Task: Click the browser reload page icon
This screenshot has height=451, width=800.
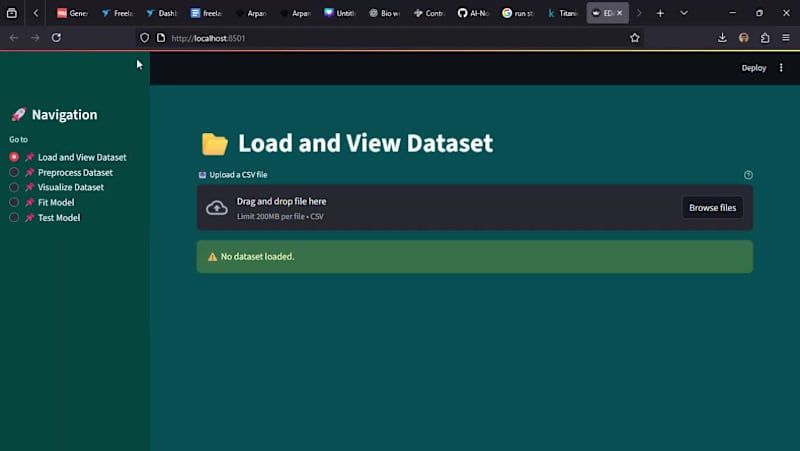Action: pos(56,38)
